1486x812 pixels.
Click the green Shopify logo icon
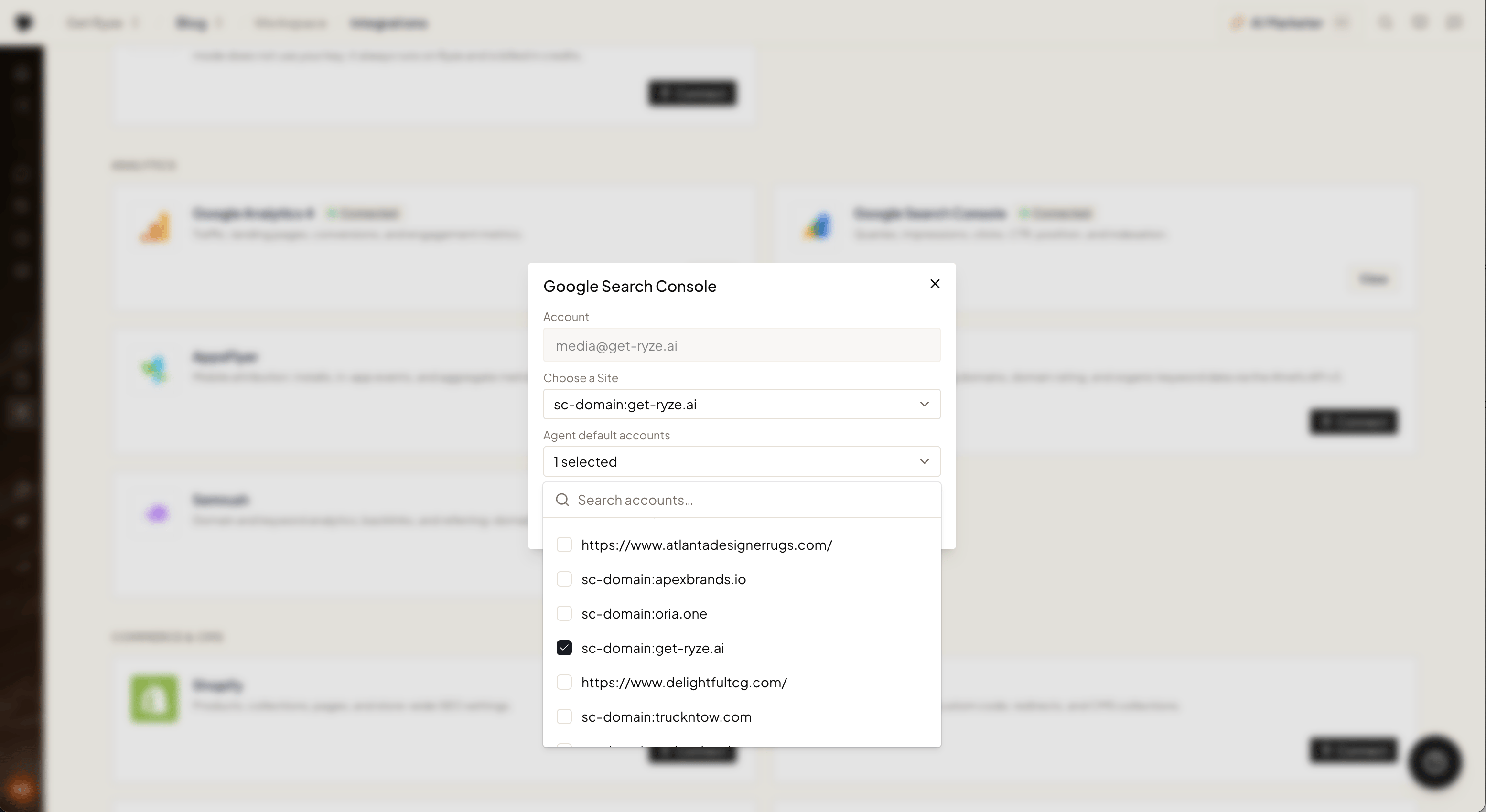click(x=154, y=699)
